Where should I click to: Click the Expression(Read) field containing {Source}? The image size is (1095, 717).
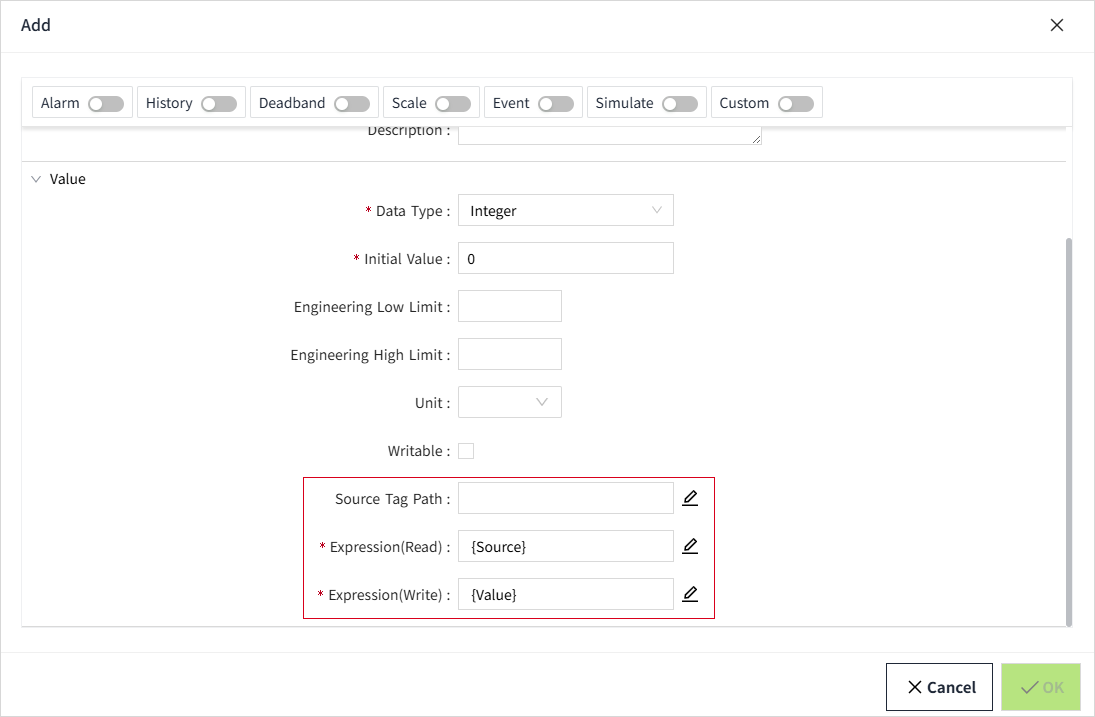[566, 546]
